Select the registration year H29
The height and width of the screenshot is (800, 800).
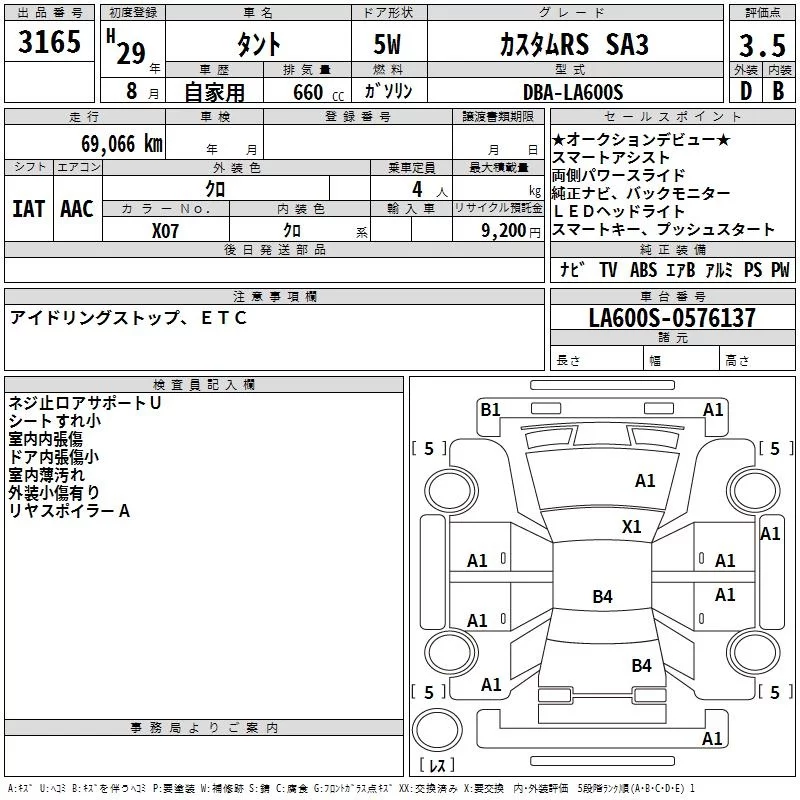[x=126, y=47]
